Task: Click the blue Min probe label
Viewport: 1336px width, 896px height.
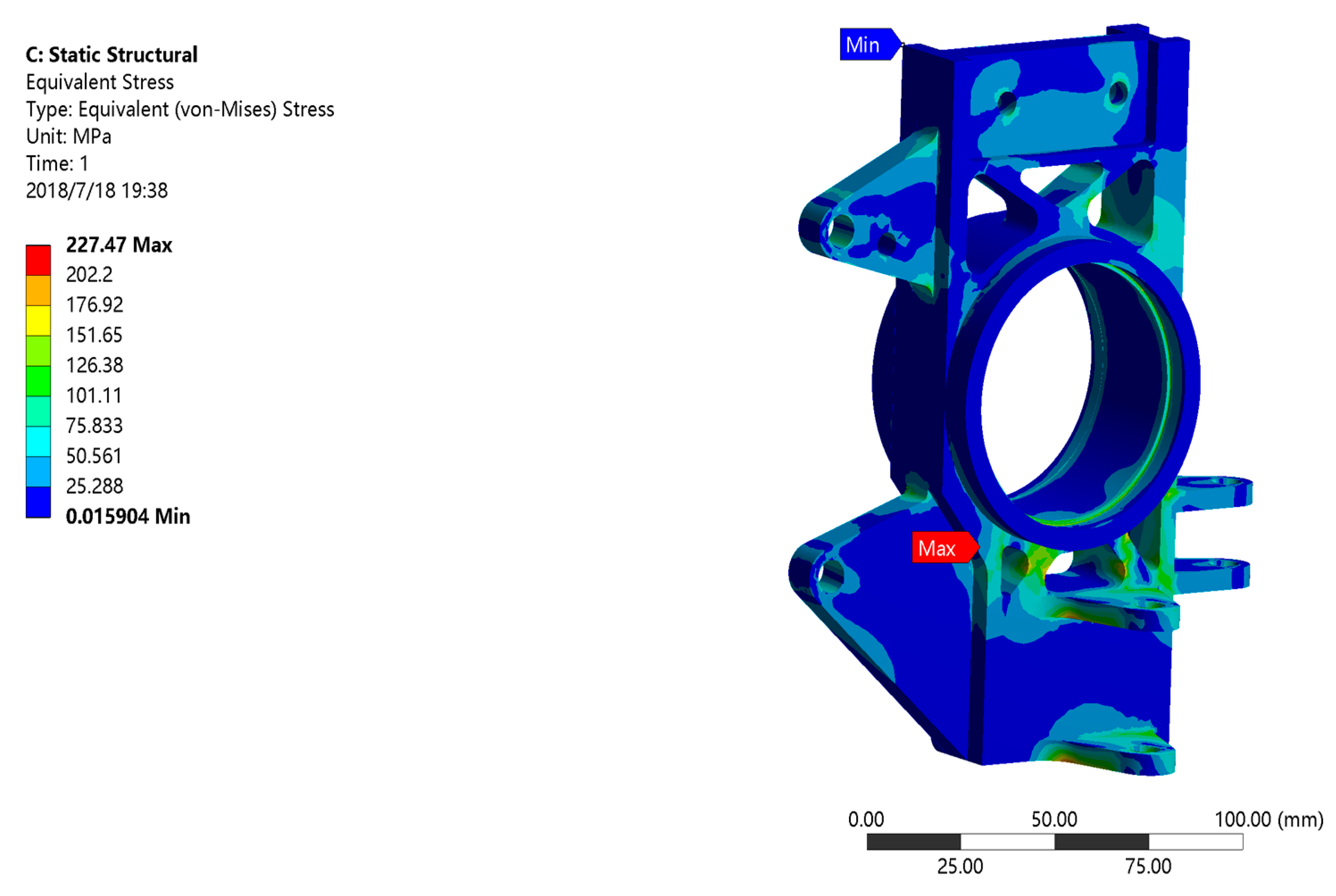Action: pos(864,45)
